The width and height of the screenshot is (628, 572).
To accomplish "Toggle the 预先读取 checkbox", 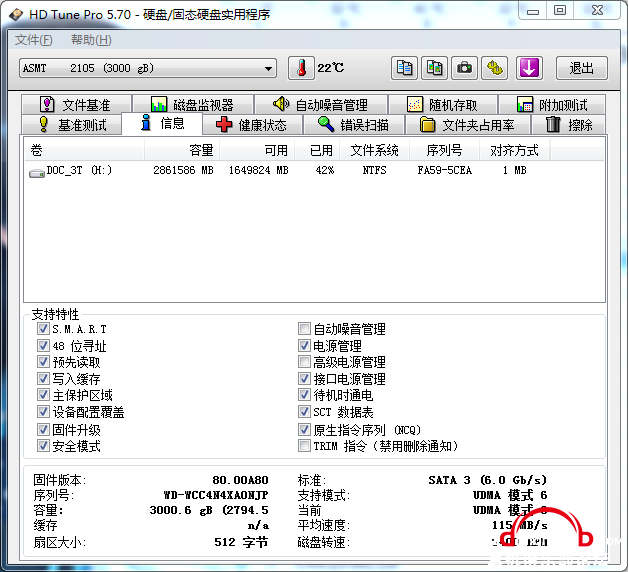I will point(43,362).
